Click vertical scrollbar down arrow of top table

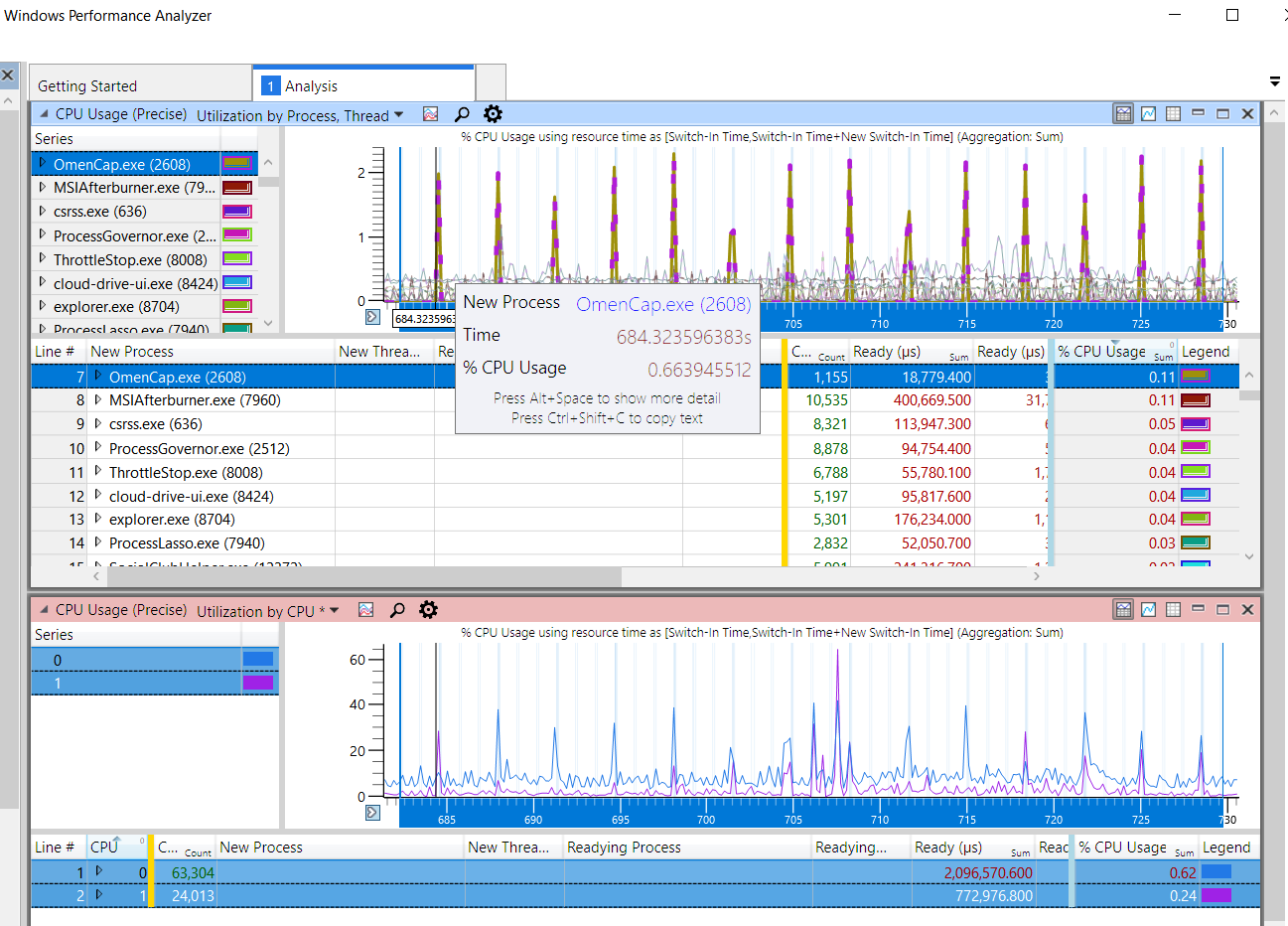pos(1249,556)
